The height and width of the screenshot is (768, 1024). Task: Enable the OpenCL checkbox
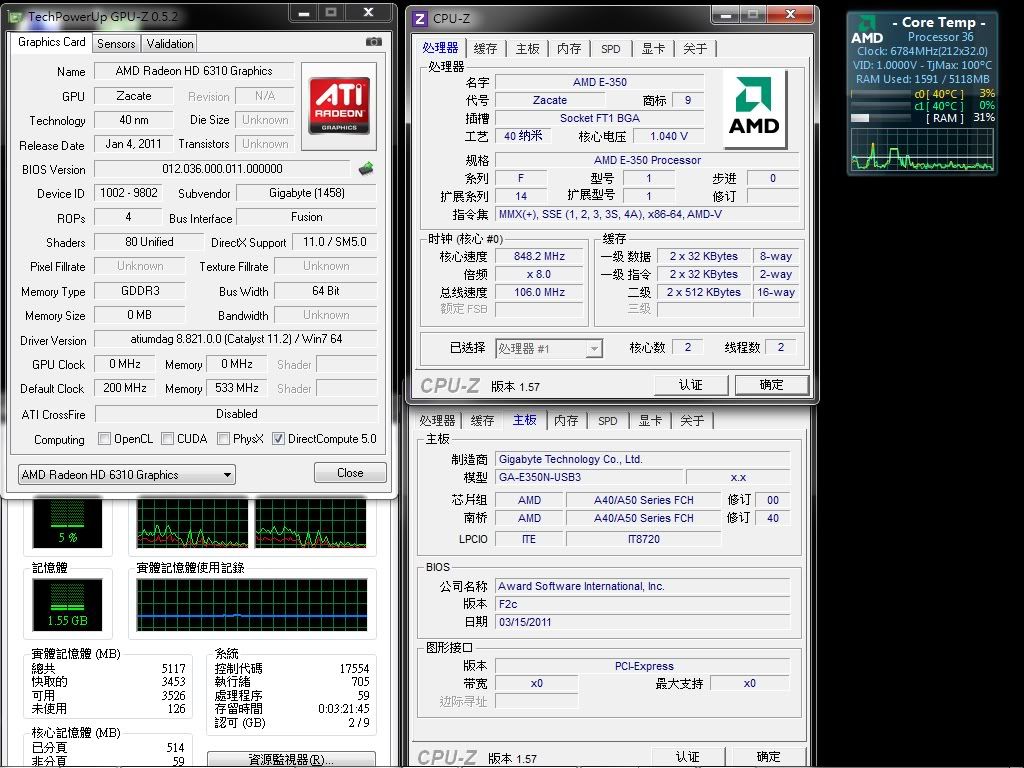tap(105, 439)
